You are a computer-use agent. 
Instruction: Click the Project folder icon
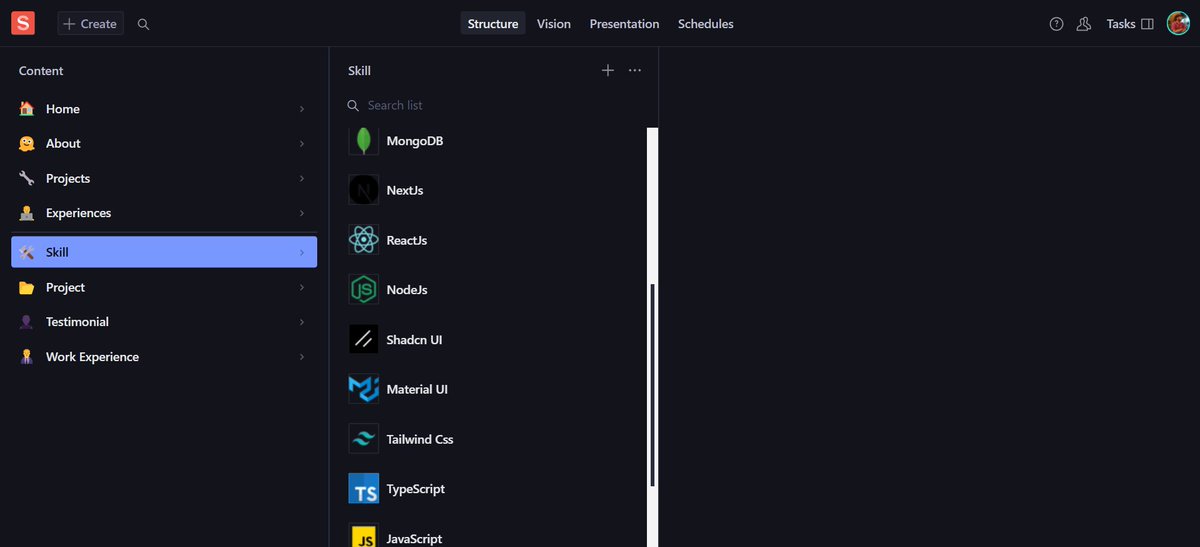(x=27, y=287)
